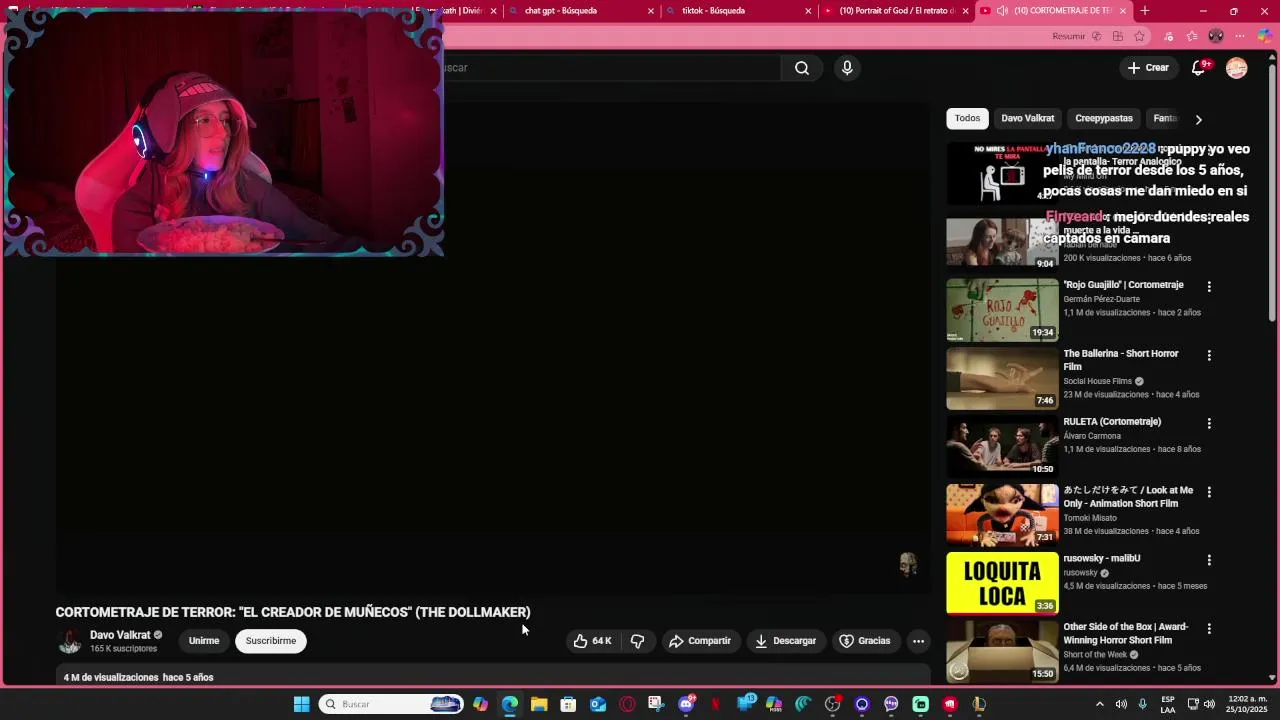The height and width of the screenshot is (720, 1280).
Task: Click the Gracias button
Action: coord(865,641)
